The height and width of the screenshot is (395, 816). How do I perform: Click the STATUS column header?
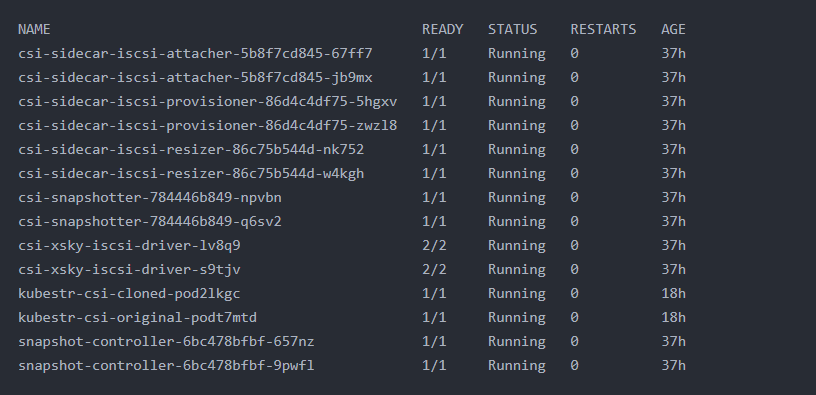pyautogui.click(x=512, y=30)
